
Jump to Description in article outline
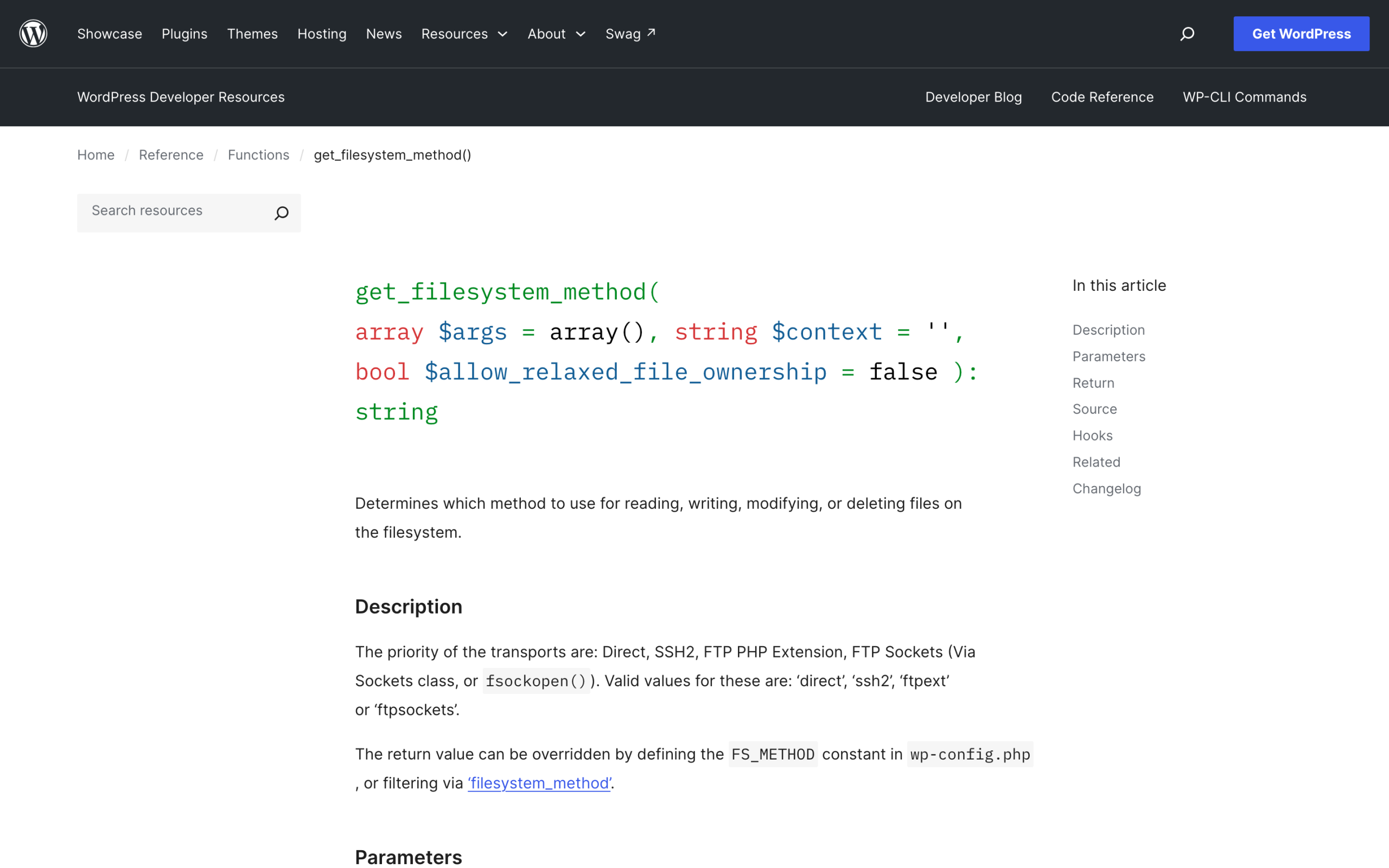(x=1108, y=330)
